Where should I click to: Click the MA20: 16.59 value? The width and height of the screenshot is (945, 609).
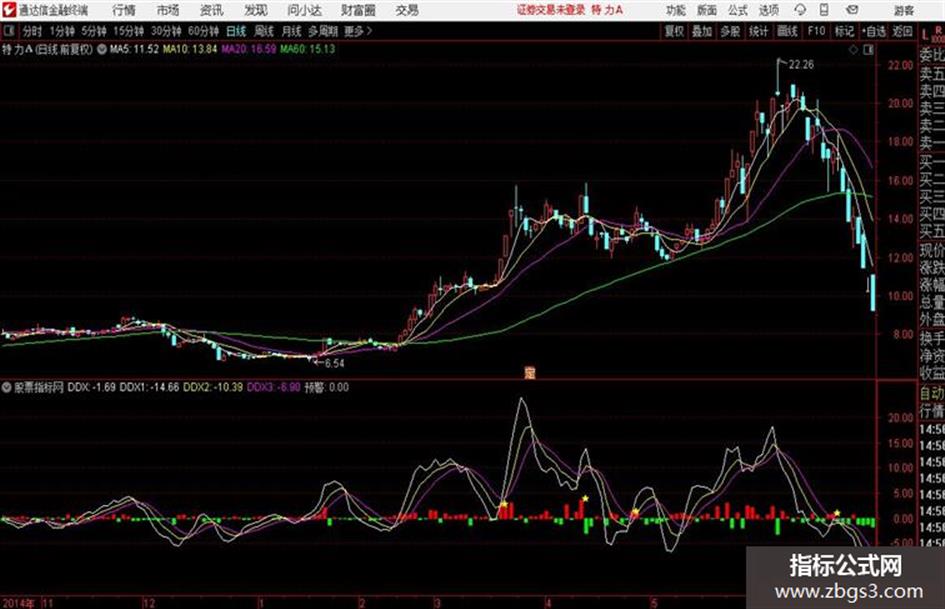(249, 49)
